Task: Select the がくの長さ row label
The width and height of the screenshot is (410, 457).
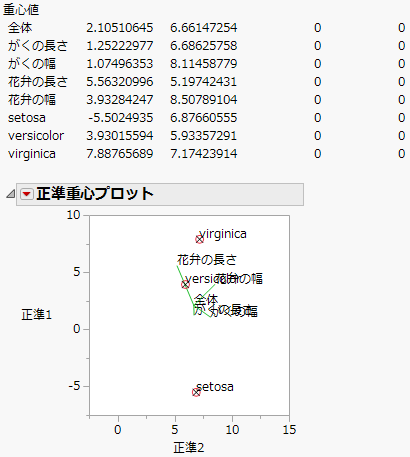Action: click(x=38, y=46)
